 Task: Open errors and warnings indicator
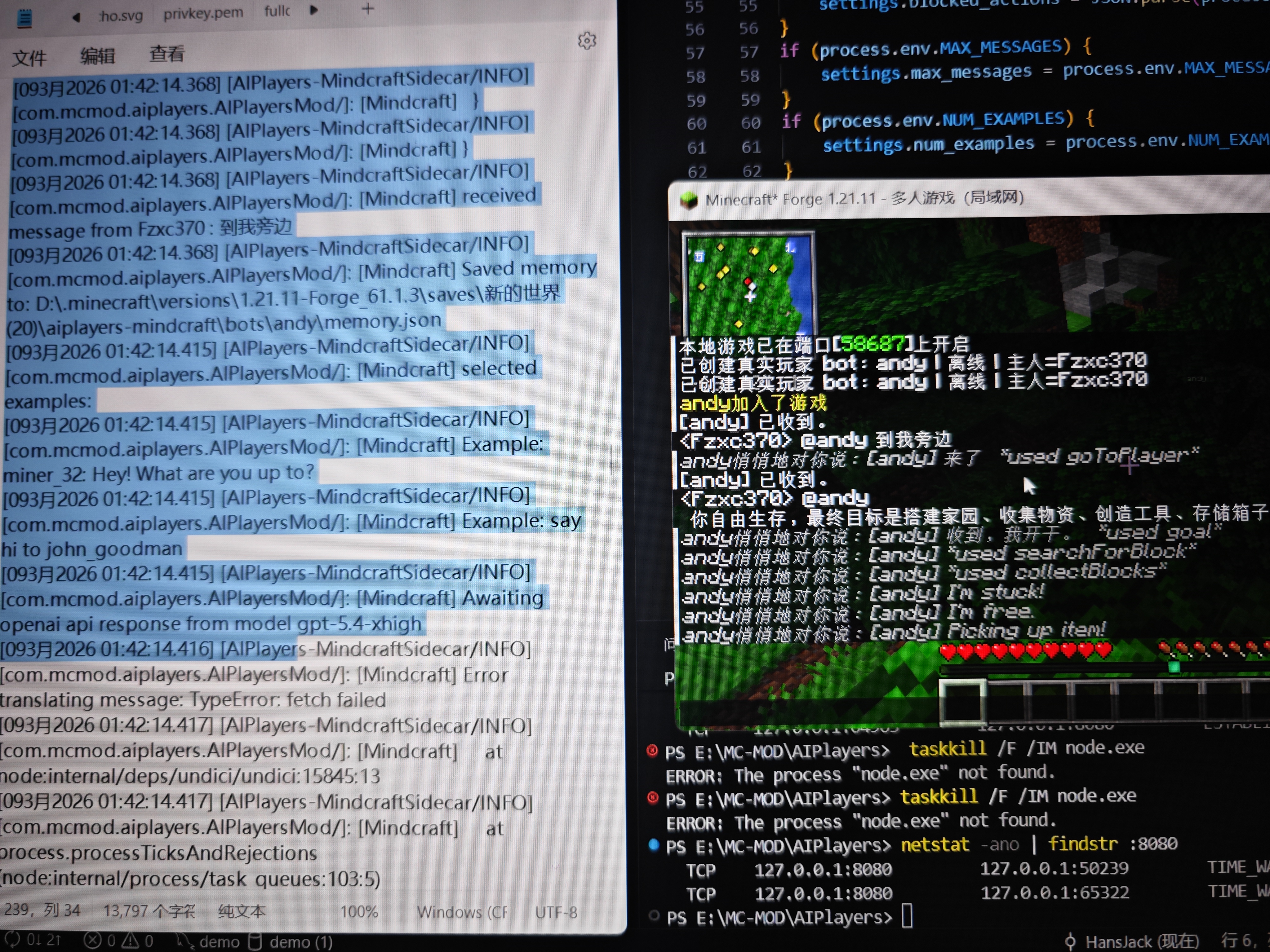118,941
